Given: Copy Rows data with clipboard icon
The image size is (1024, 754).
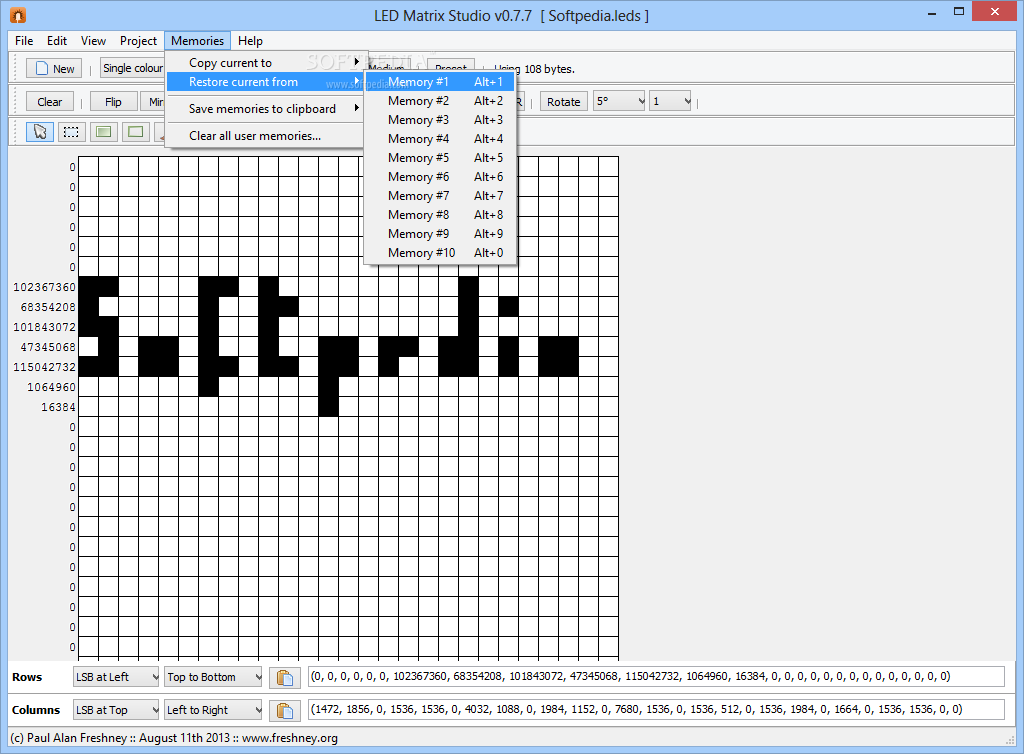Looking at the screenshot, I should 285,678.
